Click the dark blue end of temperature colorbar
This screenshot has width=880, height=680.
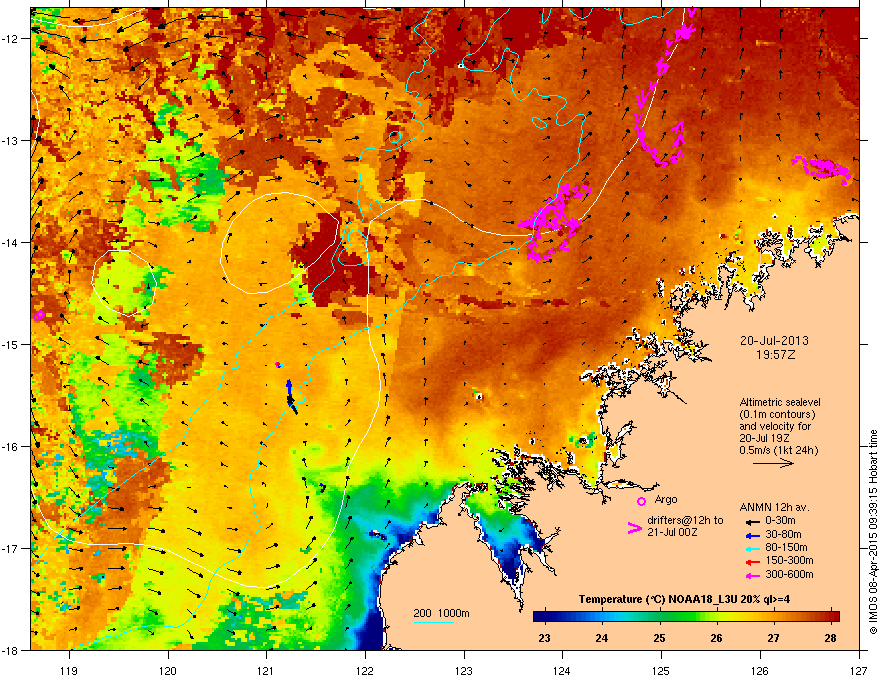[540, 616]
